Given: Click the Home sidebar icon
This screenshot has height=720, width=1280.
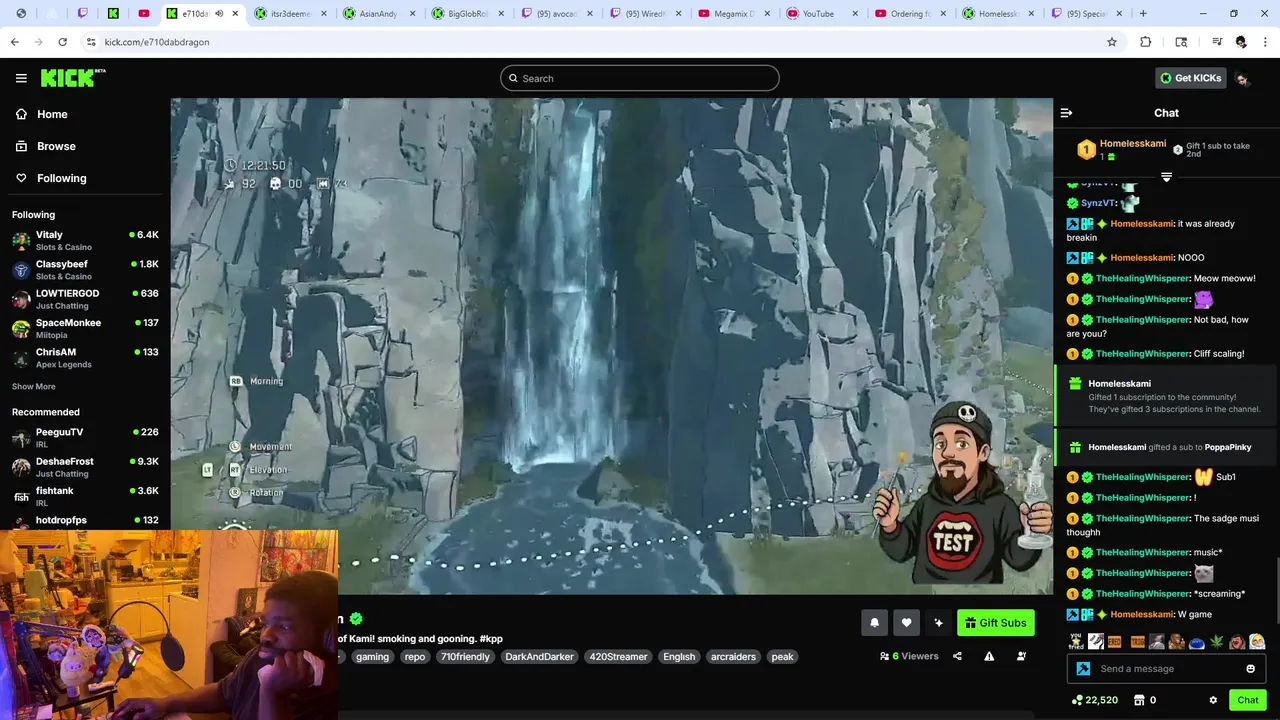Looking at the screenshot, I should (x=21, y=114).
